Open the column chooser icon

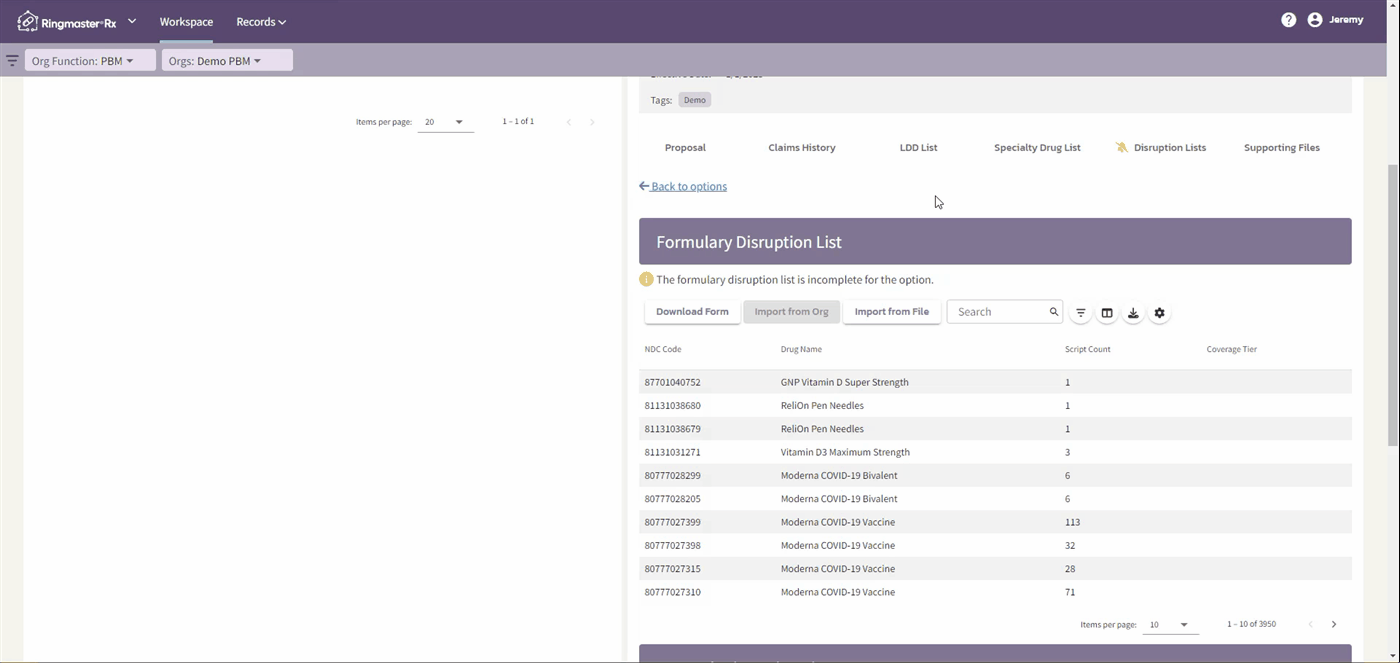1107,313
